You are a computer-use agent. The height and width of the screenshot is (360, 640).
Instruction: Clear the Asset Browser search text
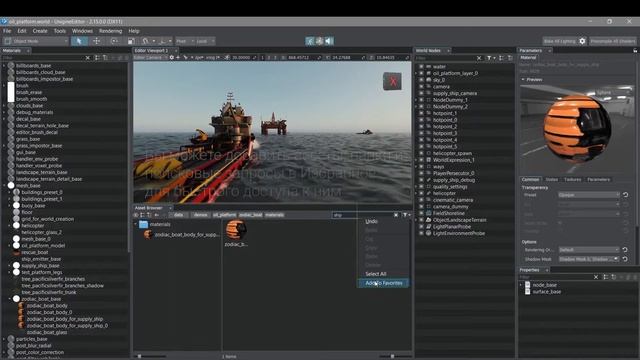(396, 215)
